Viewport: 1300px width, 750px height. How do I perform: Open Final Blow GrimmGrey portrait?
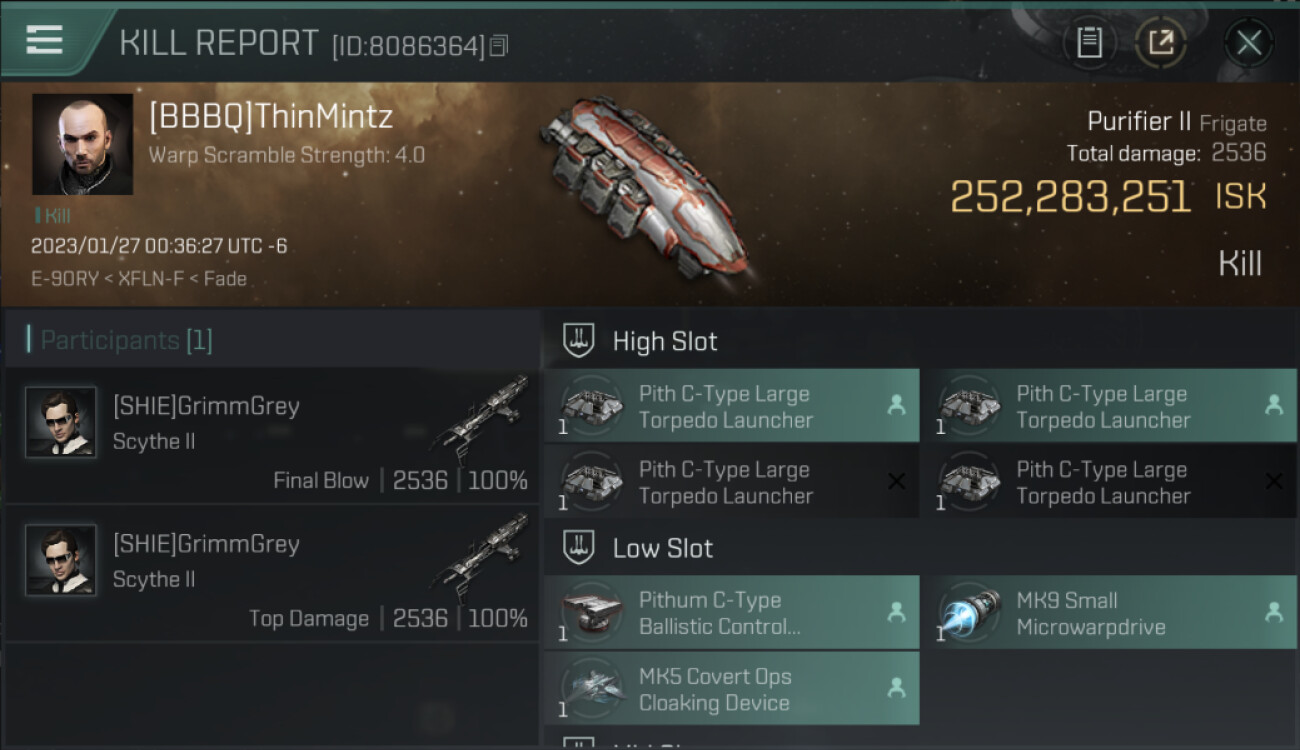click(x=61, y=422)
